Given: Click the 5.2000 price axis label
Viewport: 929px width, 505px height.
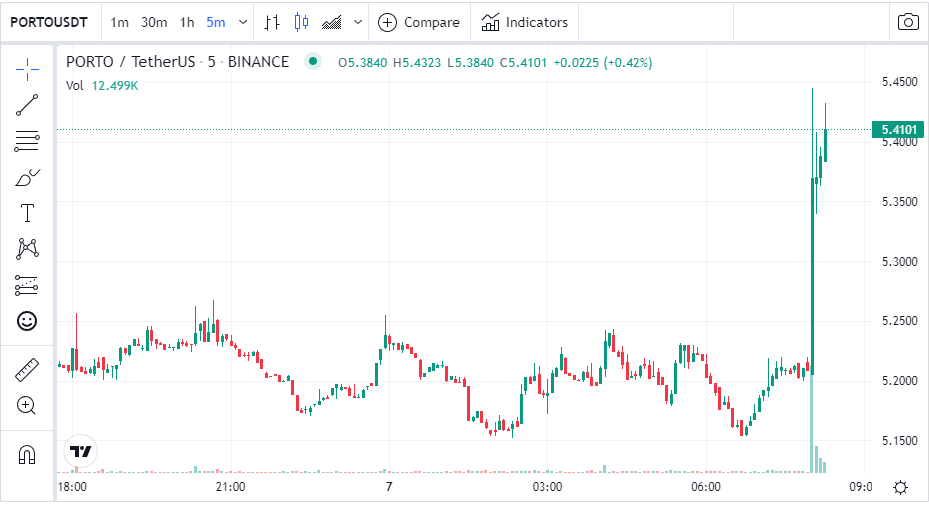Looking at the screenshot, I should pyautogui.click(x=899, y=381).
